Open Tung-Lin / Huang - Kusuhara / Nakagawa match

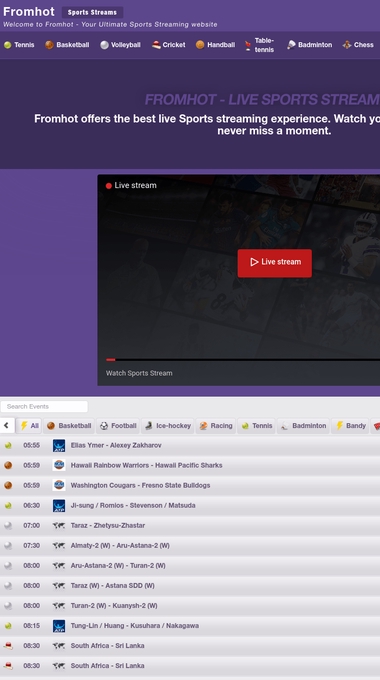click(x=135, y=626)
